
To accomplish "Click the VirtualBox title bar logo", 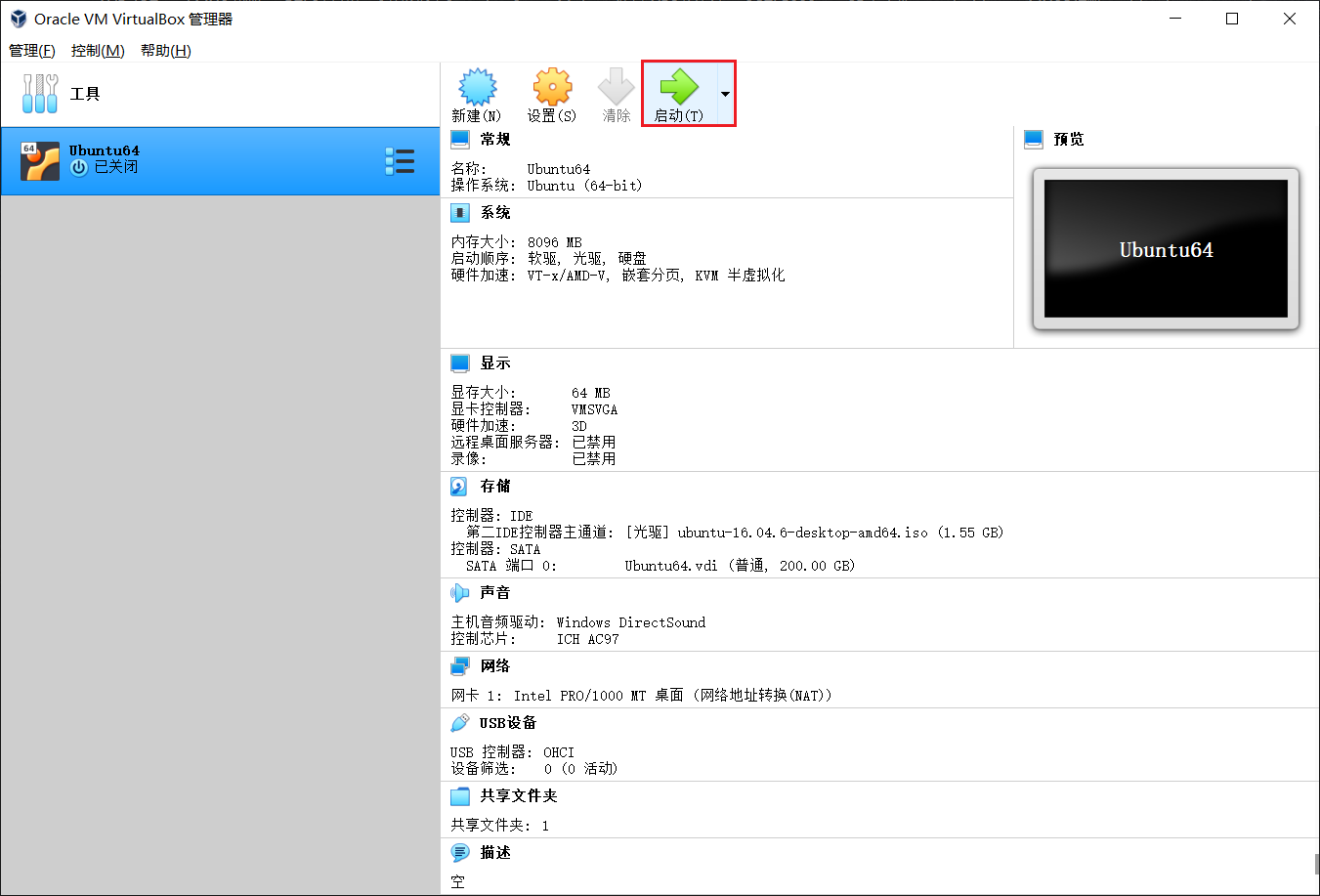I will pyautogui.click(x=18, y=19).
